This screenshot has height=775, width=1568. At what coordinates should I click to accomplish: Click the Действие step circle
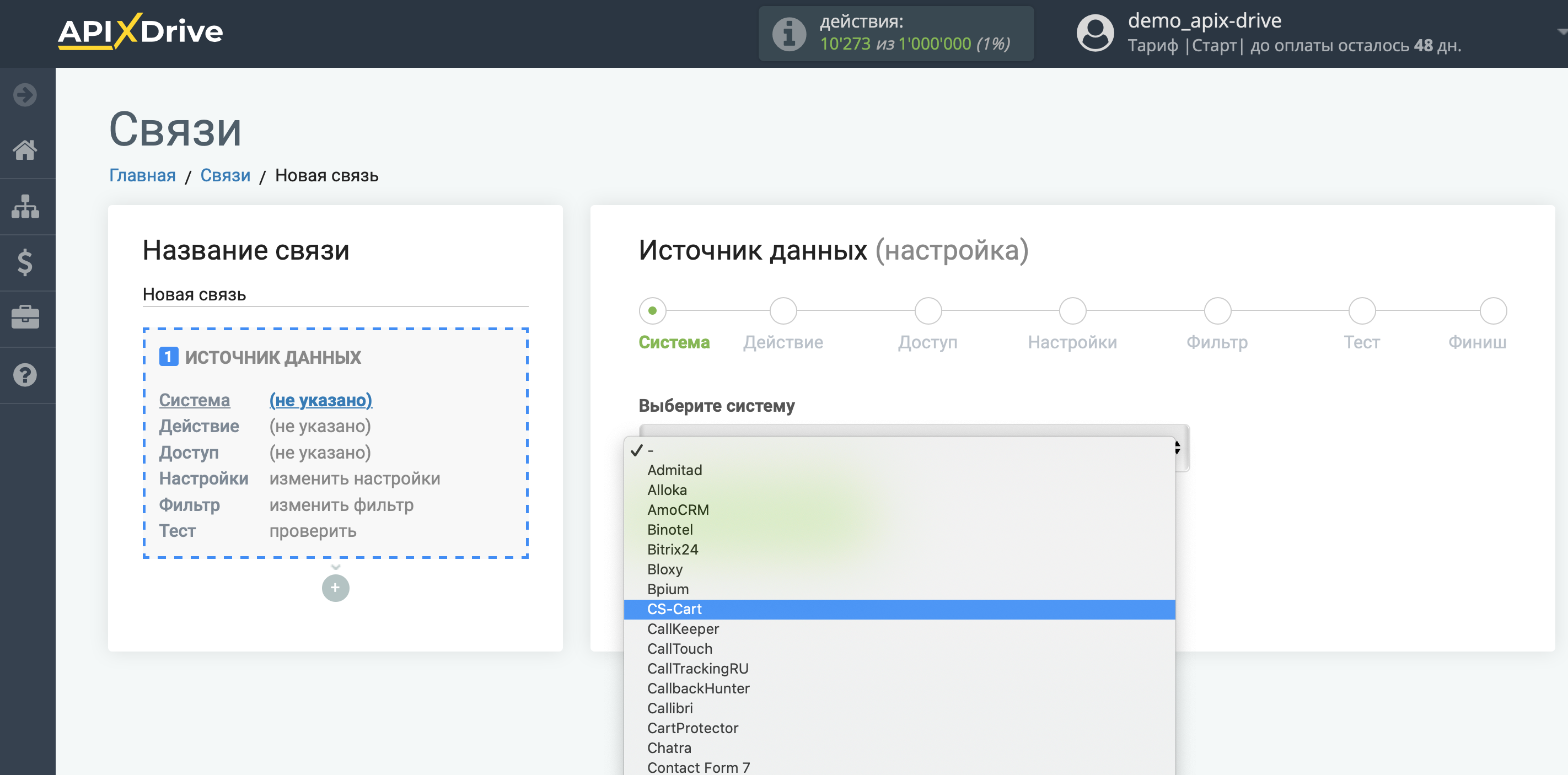pos(783,311)
